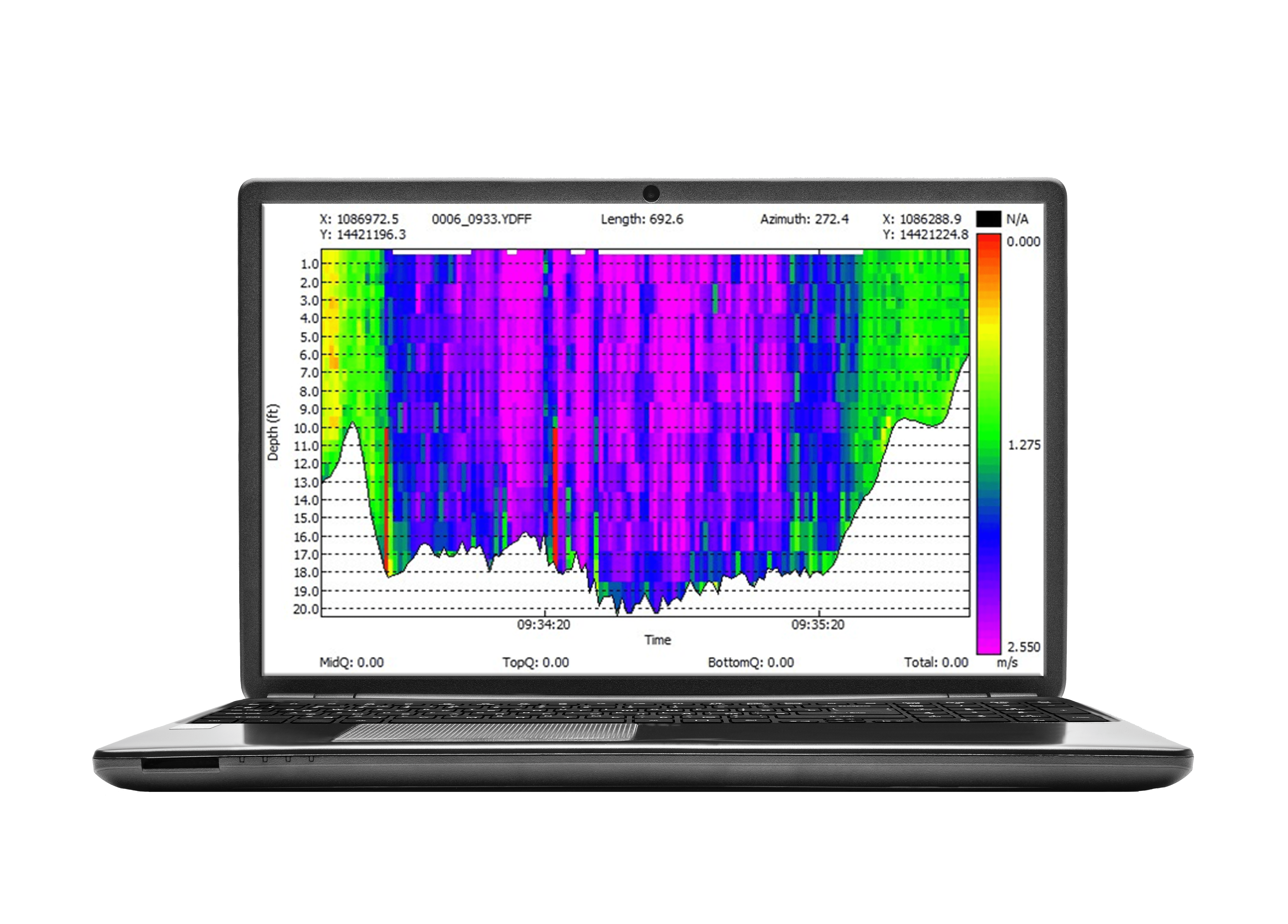Click the 20.0 depth axis tick label
Screen dimensions: 1288x924
(x=306, y=609)
